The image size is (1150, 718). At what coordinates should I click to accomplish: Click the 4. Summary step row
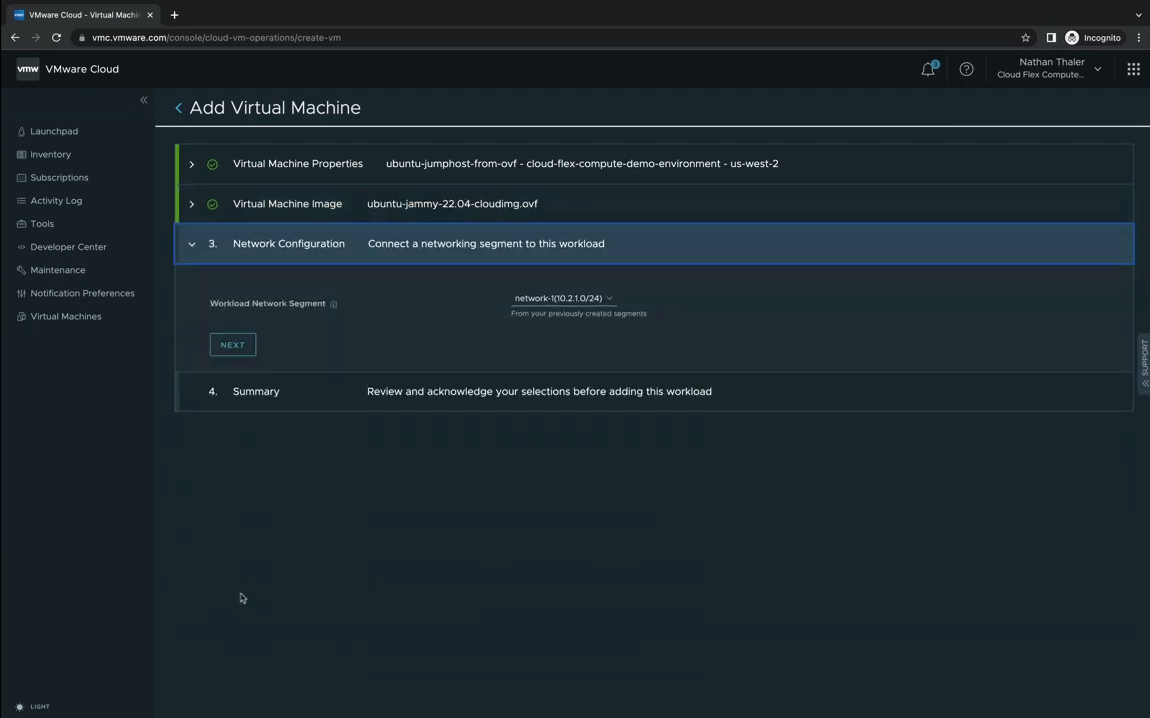pos(654,392)
